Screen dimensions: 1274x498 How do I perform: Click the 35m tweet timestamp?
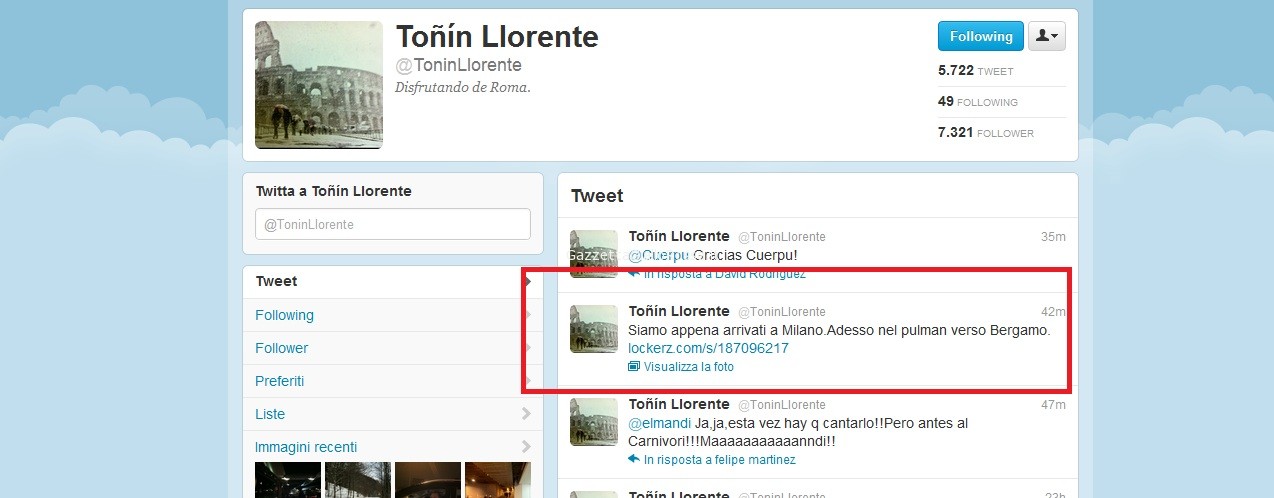[1053, 237]
